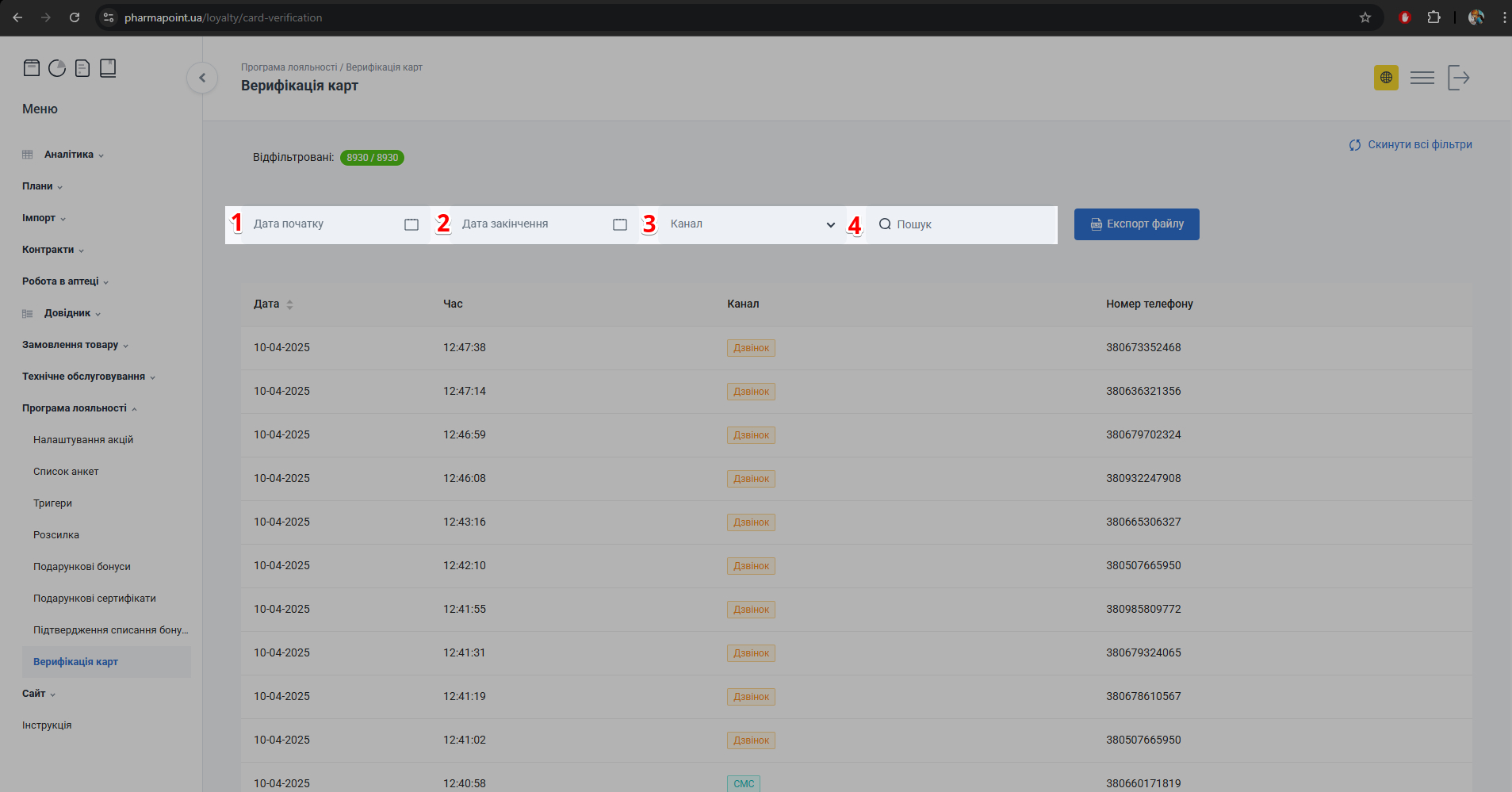1512x792 pixels.
Task: Click the box/archive icon above the menu
Action: [x=32, y=68]
